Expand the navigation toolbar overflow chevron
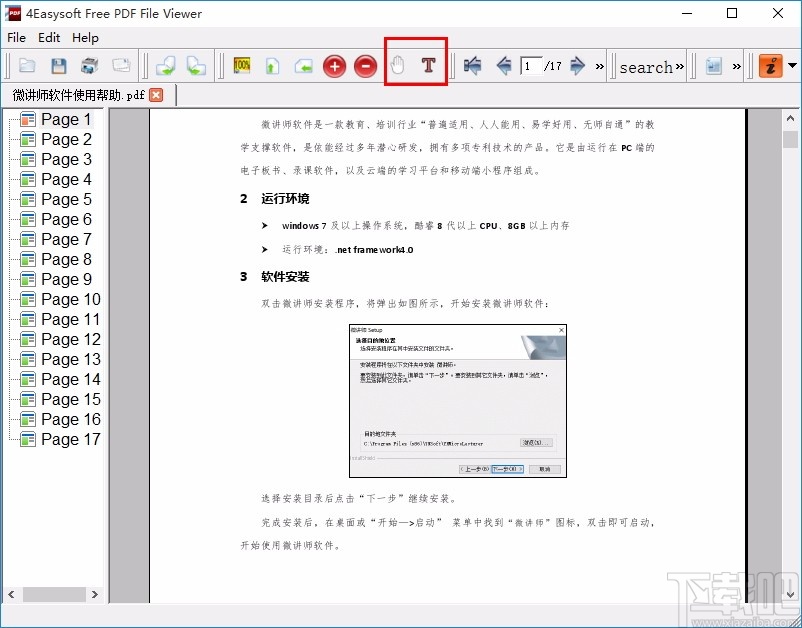The height and width of the screenshot is (628, 802). (x=598, y=64)
